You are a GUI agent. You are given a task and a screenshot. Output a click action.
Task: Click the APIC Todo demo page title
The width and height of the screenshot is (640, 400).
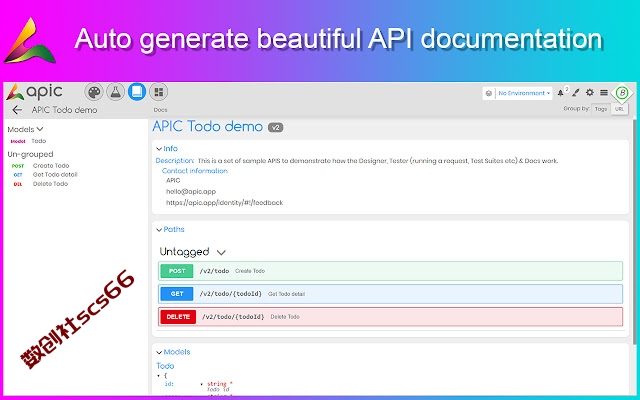207,127
